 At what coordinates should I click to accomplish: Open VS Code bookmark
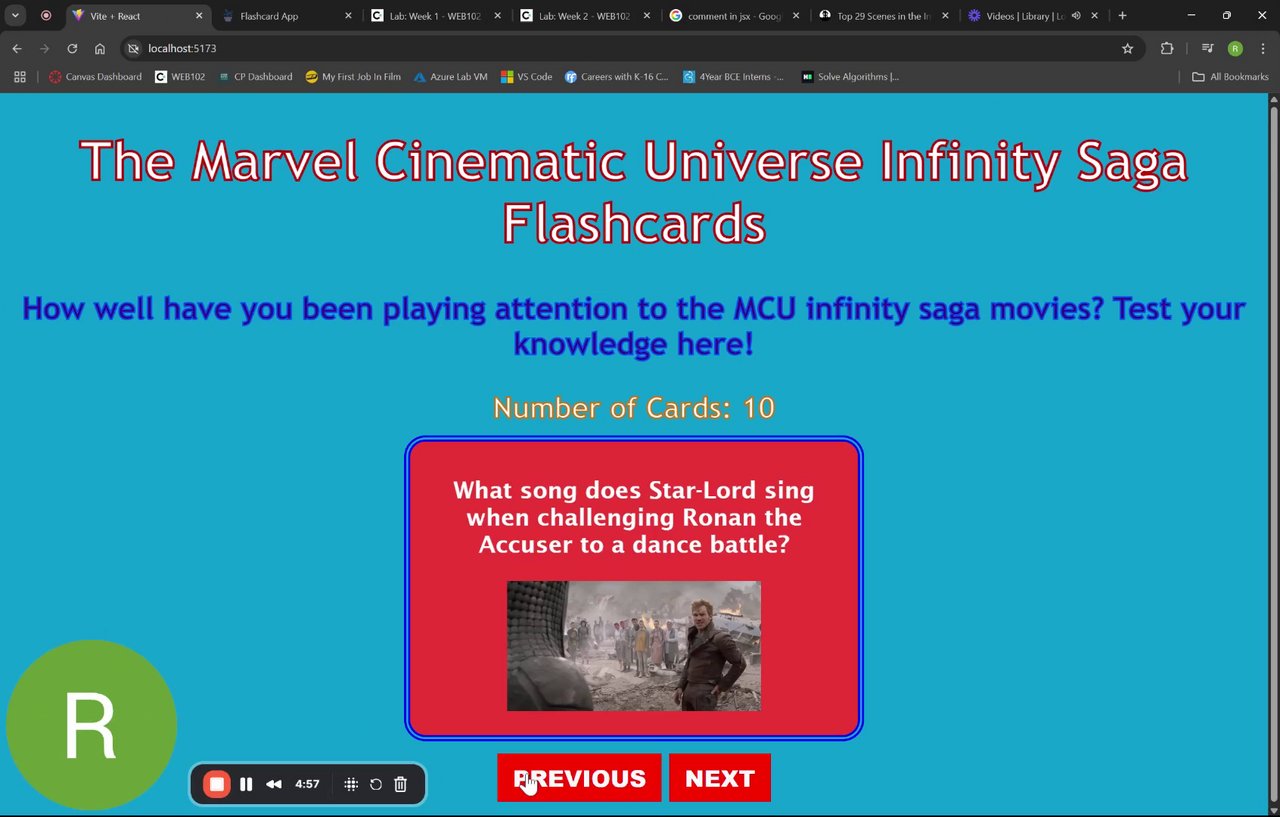point(527,76)
